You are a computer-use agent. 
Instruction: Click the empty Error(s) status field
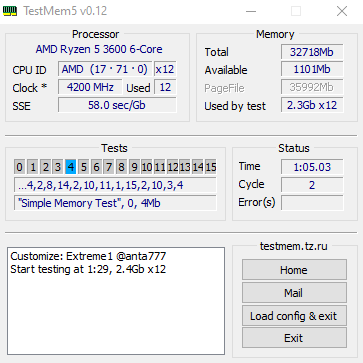pyautogui.click(x=312, y=203)
